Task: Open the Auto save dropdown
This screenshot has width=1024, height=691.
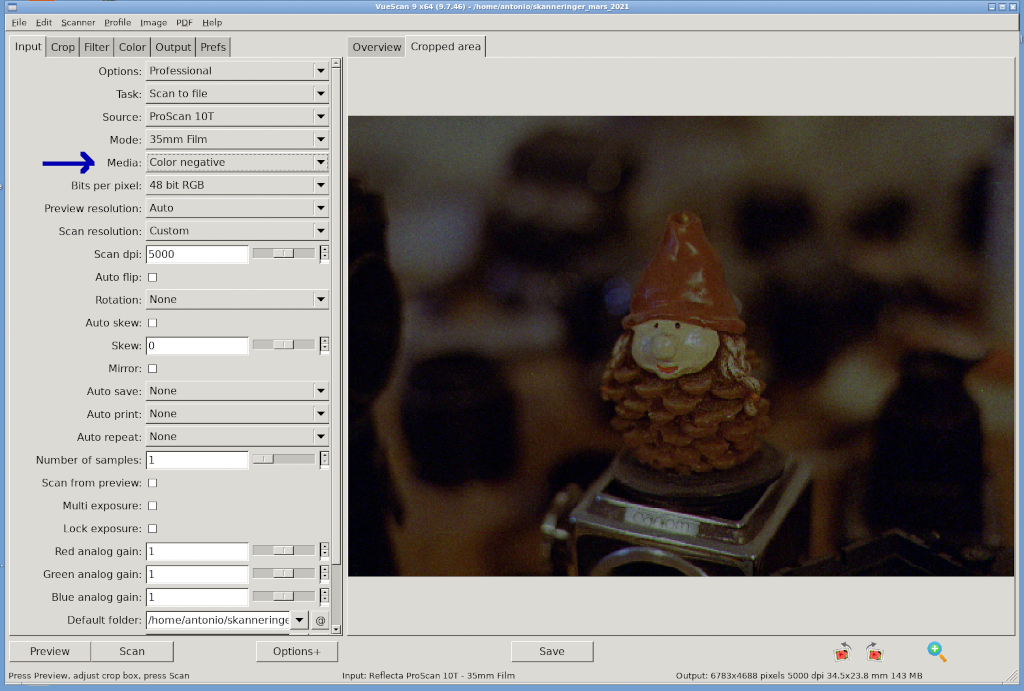Action: tap(236, 391)
